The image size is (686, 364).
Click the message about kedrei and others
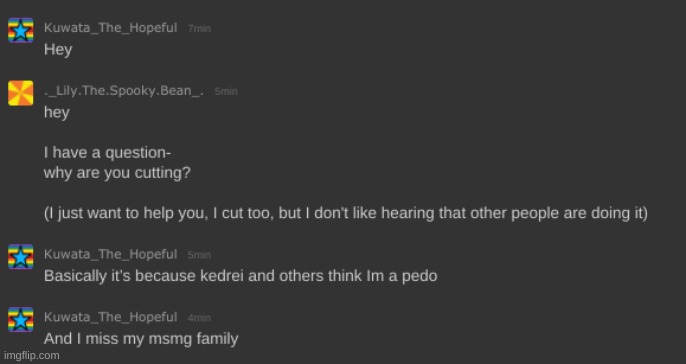241,276
